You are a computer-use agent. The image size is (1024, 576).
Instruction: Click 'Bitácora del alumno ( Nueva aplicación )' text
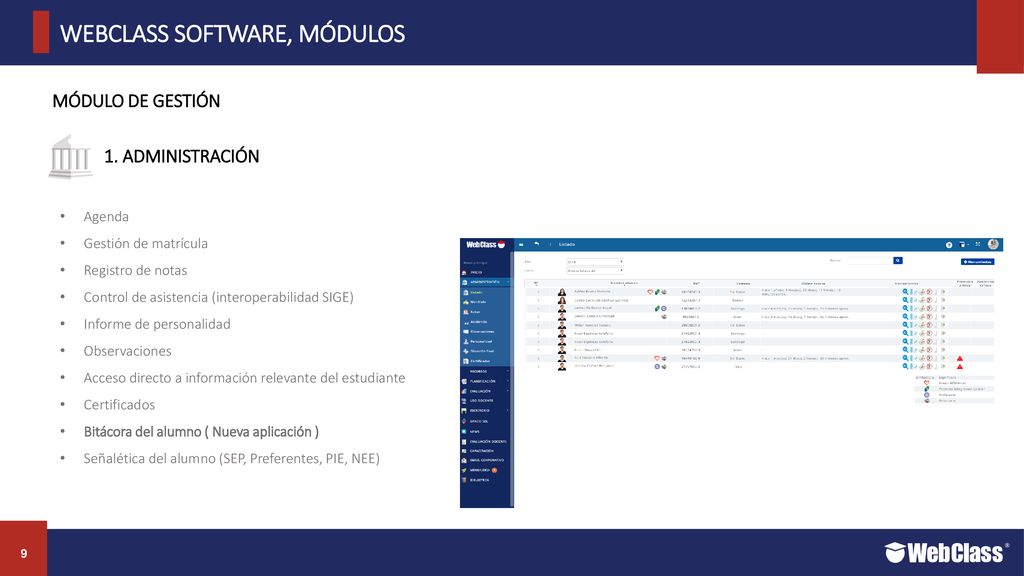pos(201,432)
